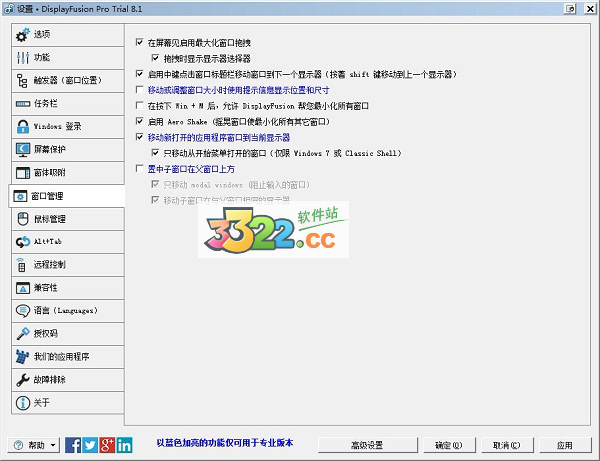Open the Facebook link icon
The height and width of the screenshot is (461, 600).
[x=73, y=445]
